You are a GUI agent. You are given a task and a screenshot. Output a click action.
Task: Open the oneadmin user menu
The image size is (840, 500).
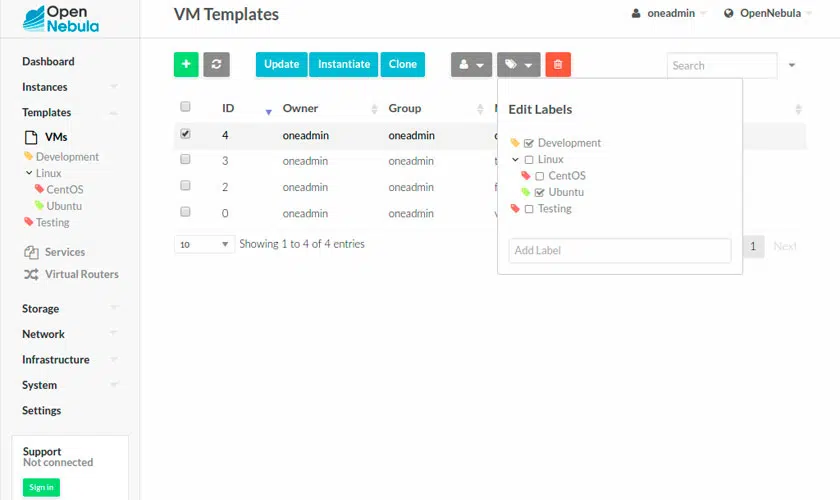(x=669, y=13)
